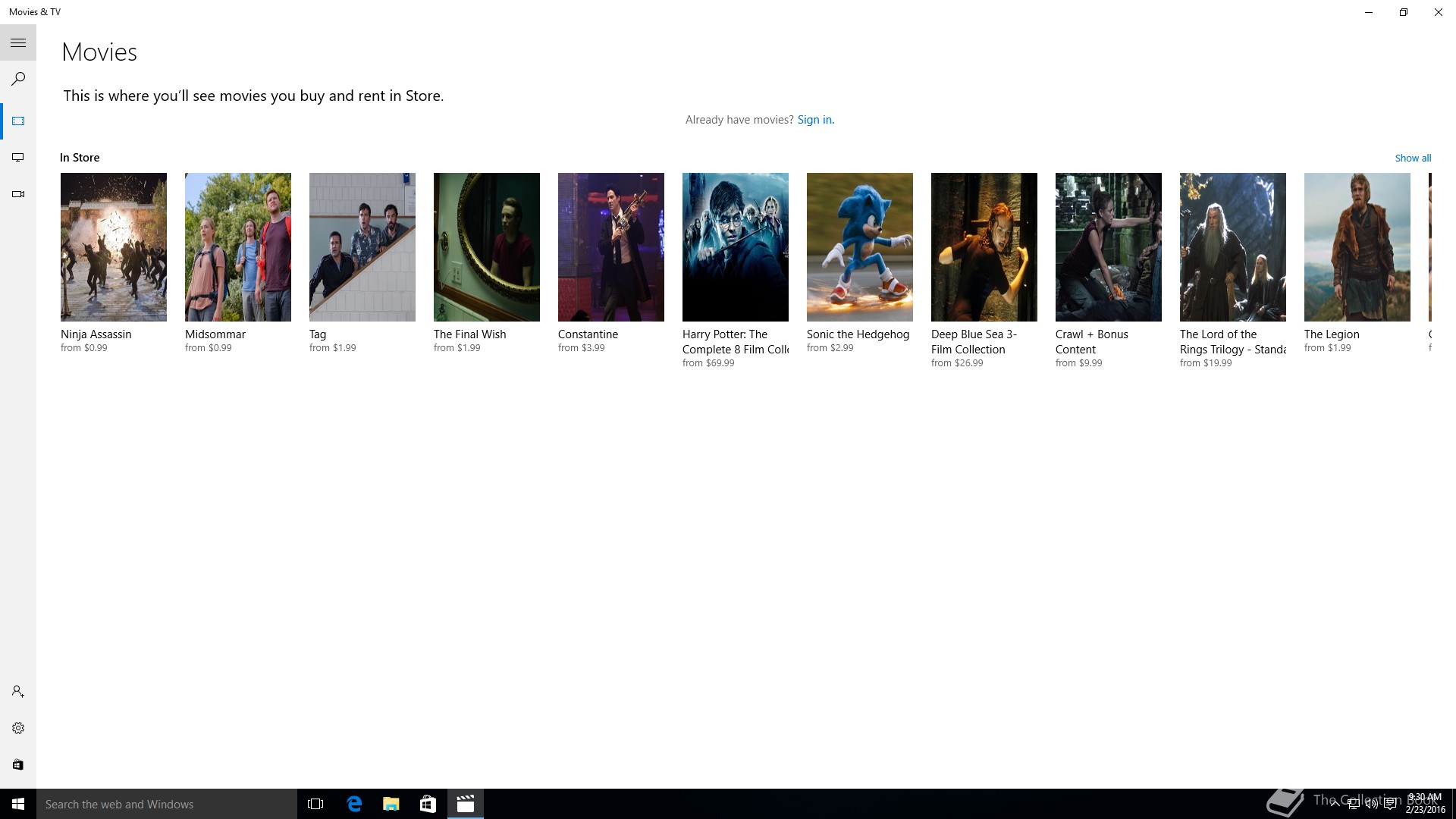Click Show all for In Store
1456x819 pixels.
(x=1413, y=158)
